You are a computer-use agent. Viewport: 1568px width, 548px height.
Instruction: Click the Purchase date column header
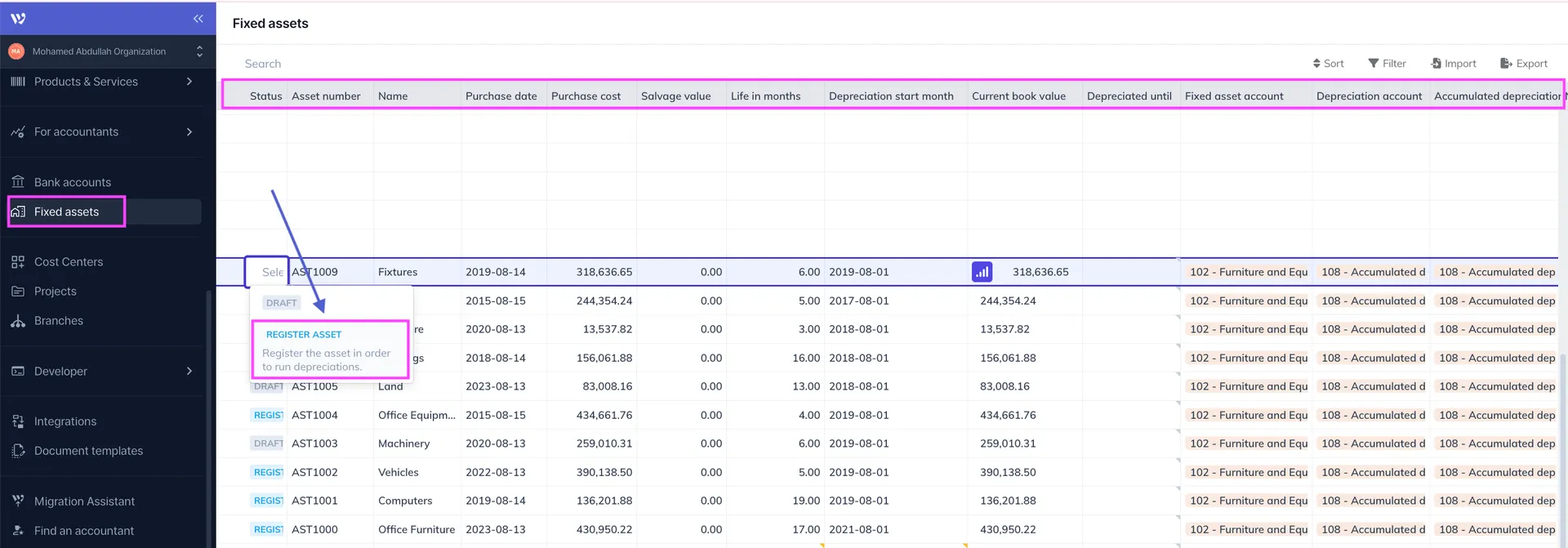pyautogui.click(x=501, y=96)
